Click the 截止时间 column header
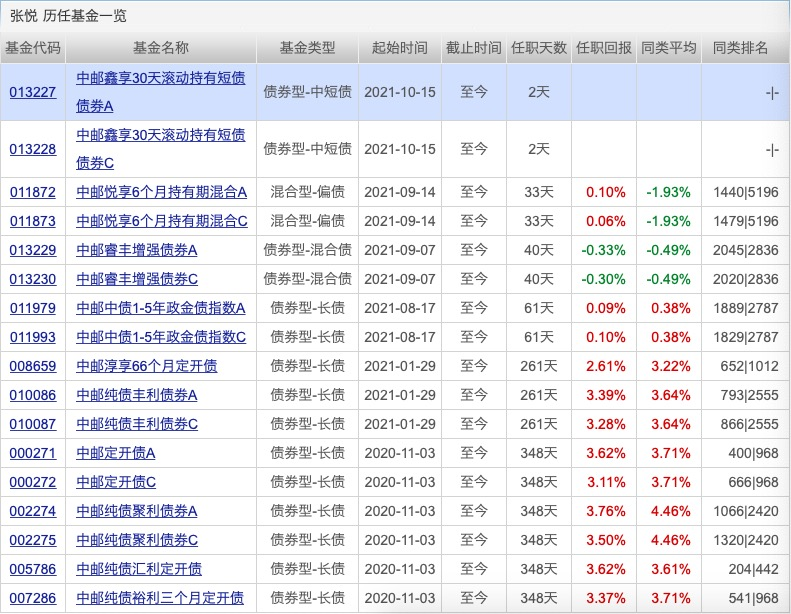The width and height of the screenshot is (791, 614). [x=474, y=48]
